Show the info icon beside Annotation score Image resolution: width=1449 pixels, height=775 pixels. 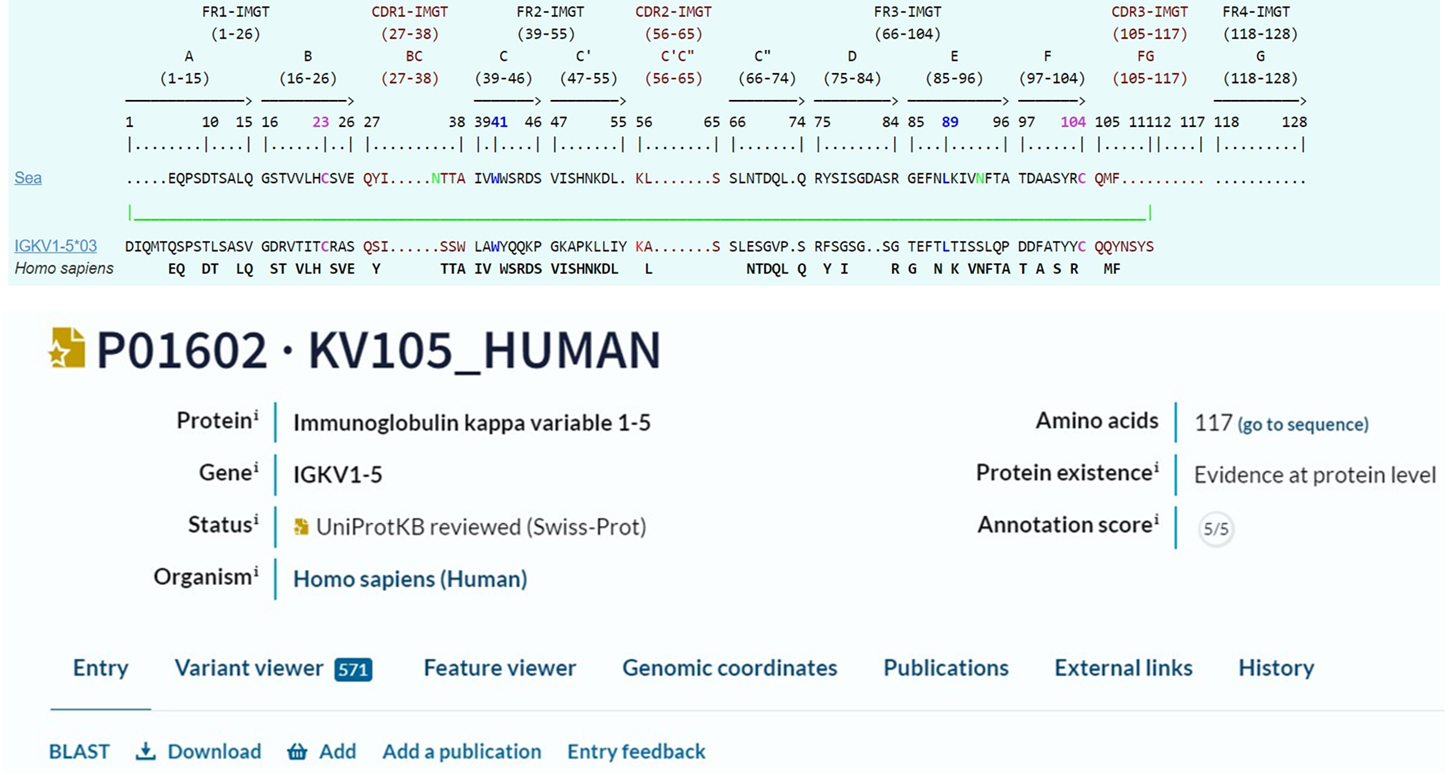click(1156, 518)
